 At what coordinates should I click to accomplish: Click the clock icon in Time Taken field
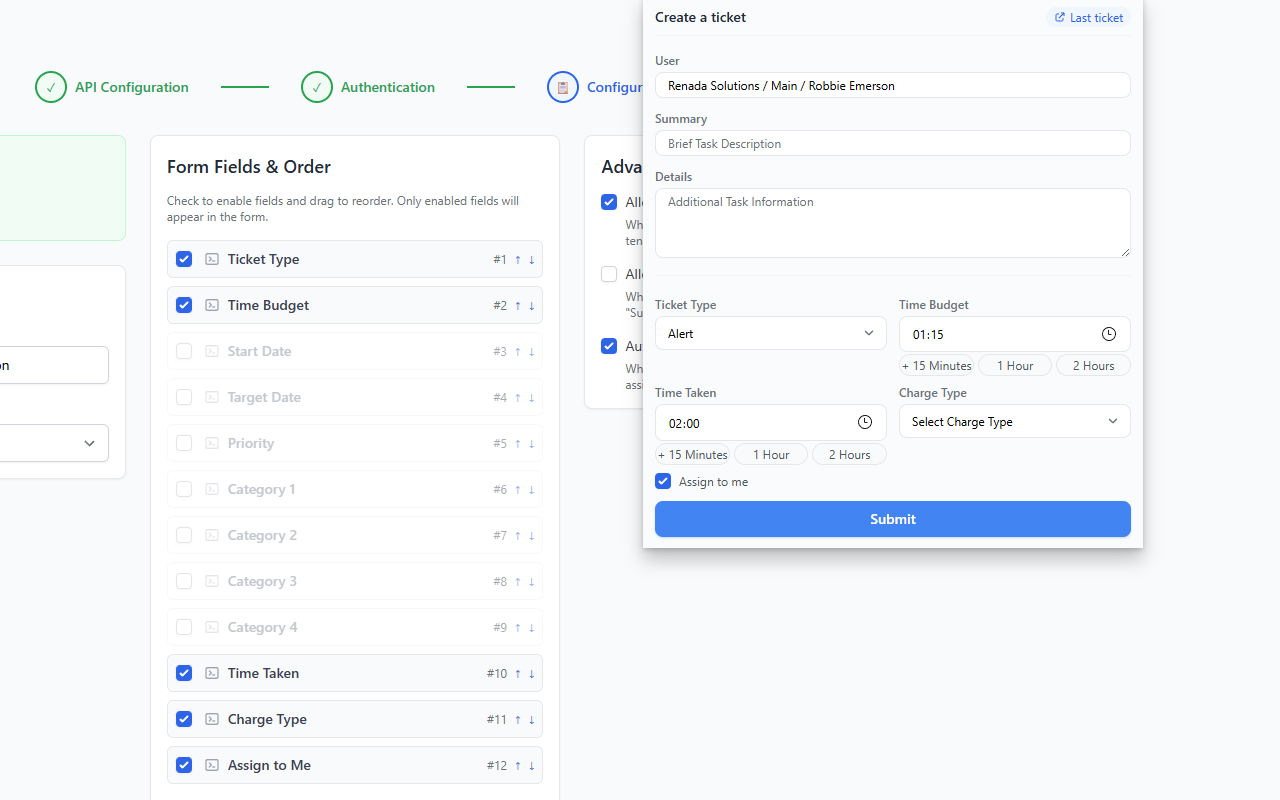tap(864, 422)
